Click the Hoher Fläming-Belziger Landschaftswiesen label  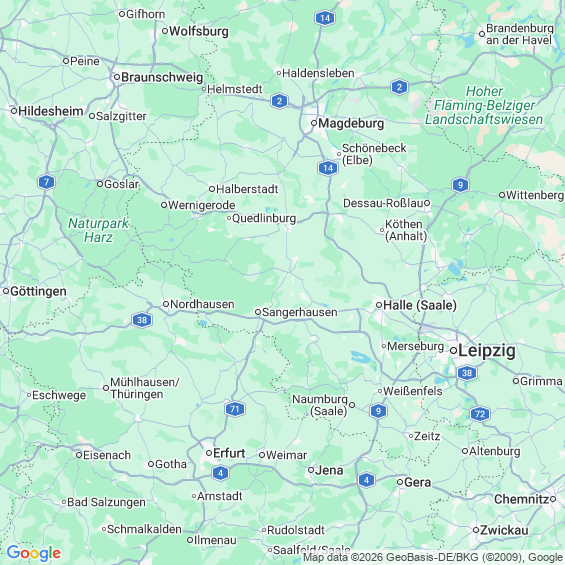click(484, 105)
